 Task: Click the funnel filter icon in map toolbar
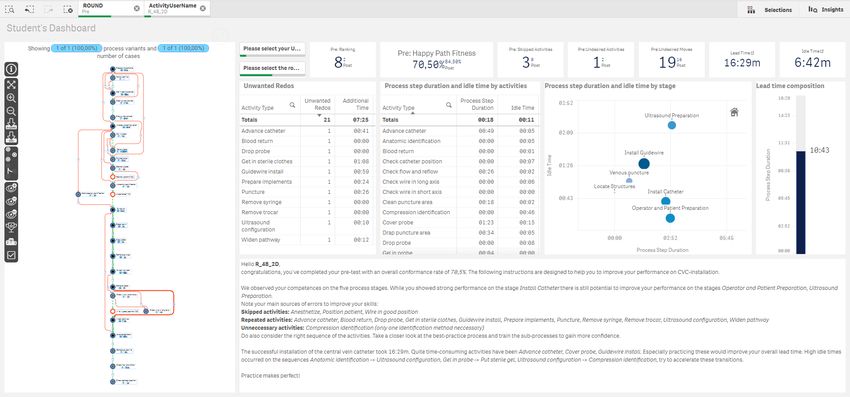tap(11, 227)
